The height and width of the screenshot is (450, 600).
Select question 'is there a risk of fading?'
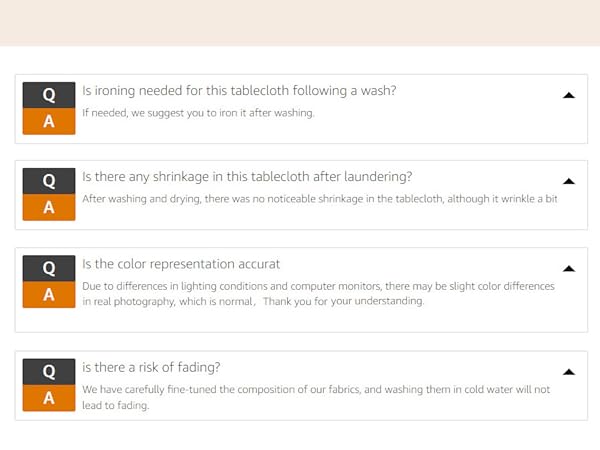(x=151, y=367)
